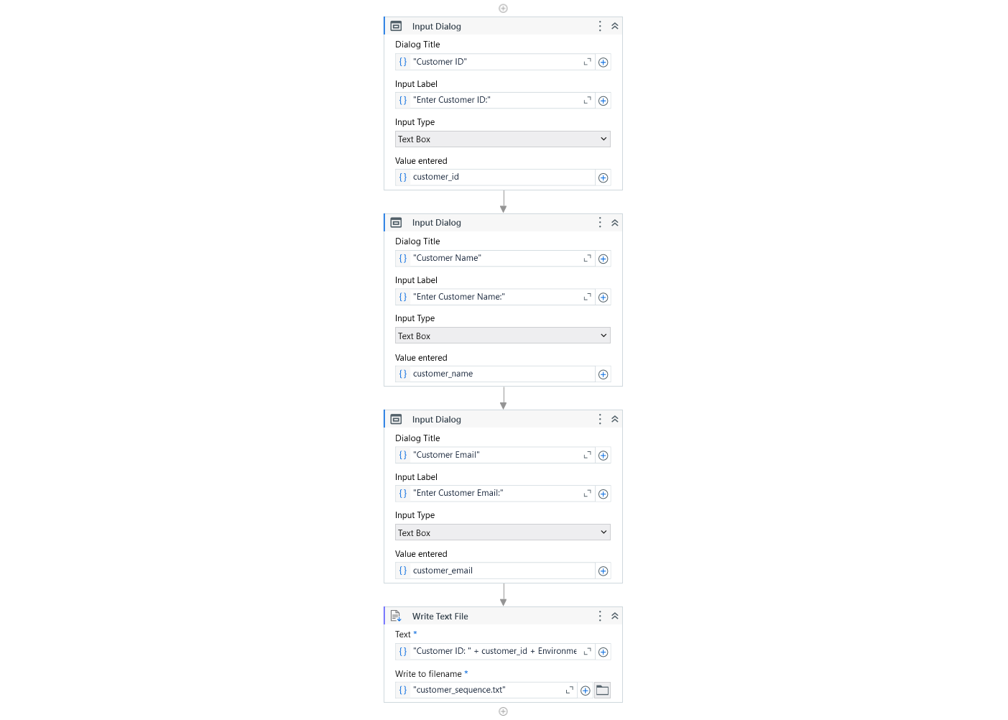The height and width of the screenshot is (720, 1008).
Task: Collapse the Customer Name Input Dialog activity
Action: (615, 222)
